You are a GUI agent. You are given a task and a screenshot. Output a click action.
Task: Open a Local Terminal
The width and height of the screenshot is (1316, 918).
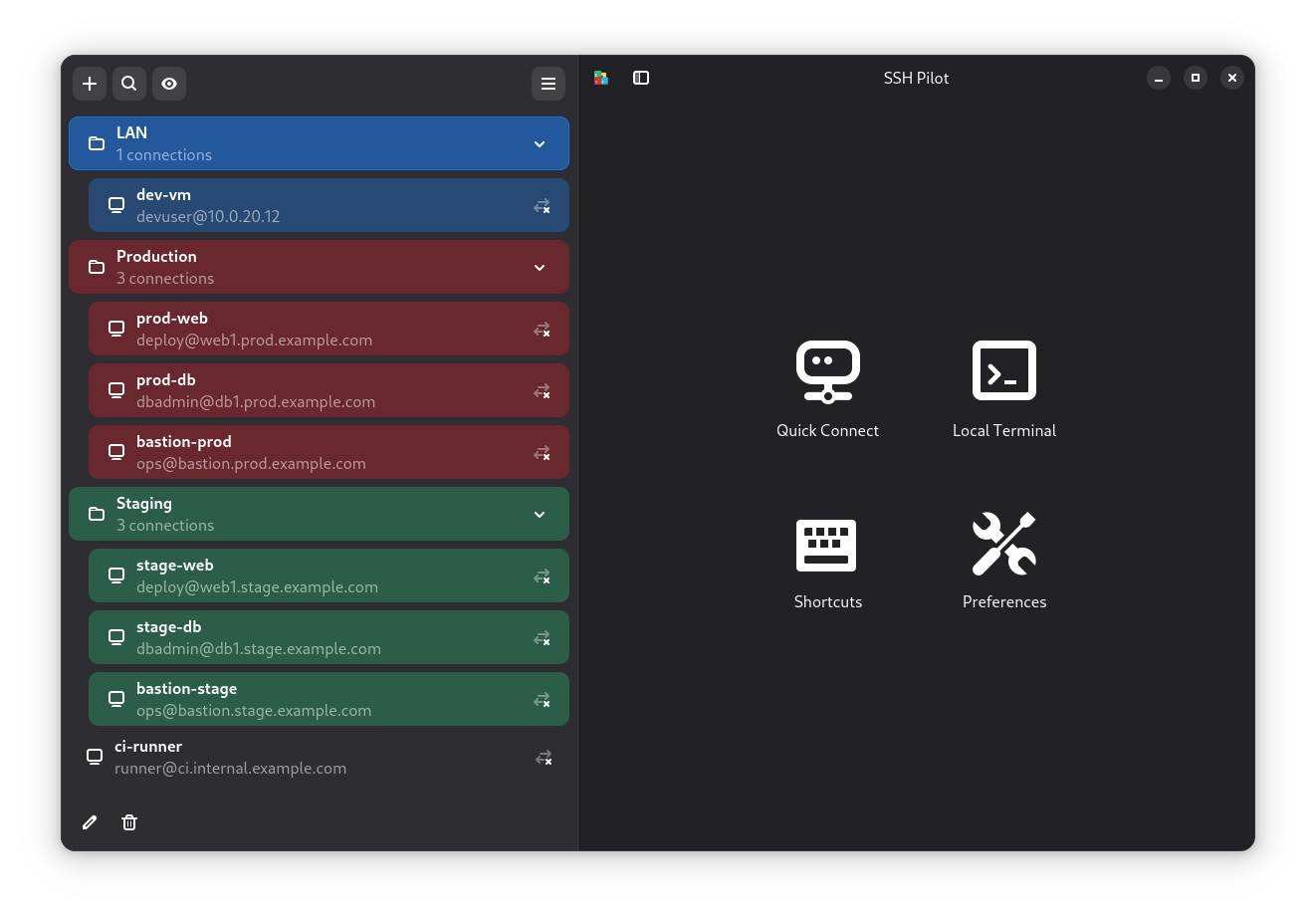[1003, 371]
